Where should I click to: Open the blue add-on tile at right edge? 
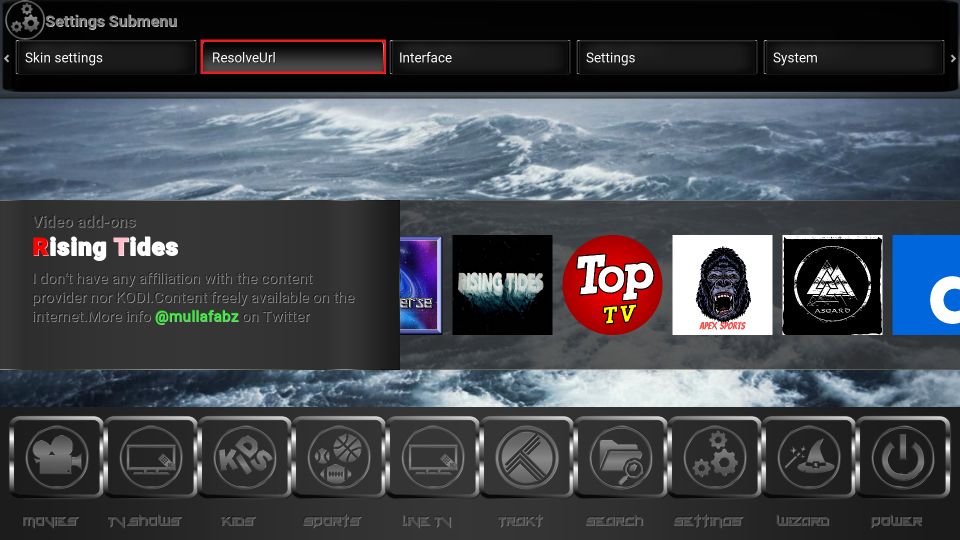[x=926, y=285]
